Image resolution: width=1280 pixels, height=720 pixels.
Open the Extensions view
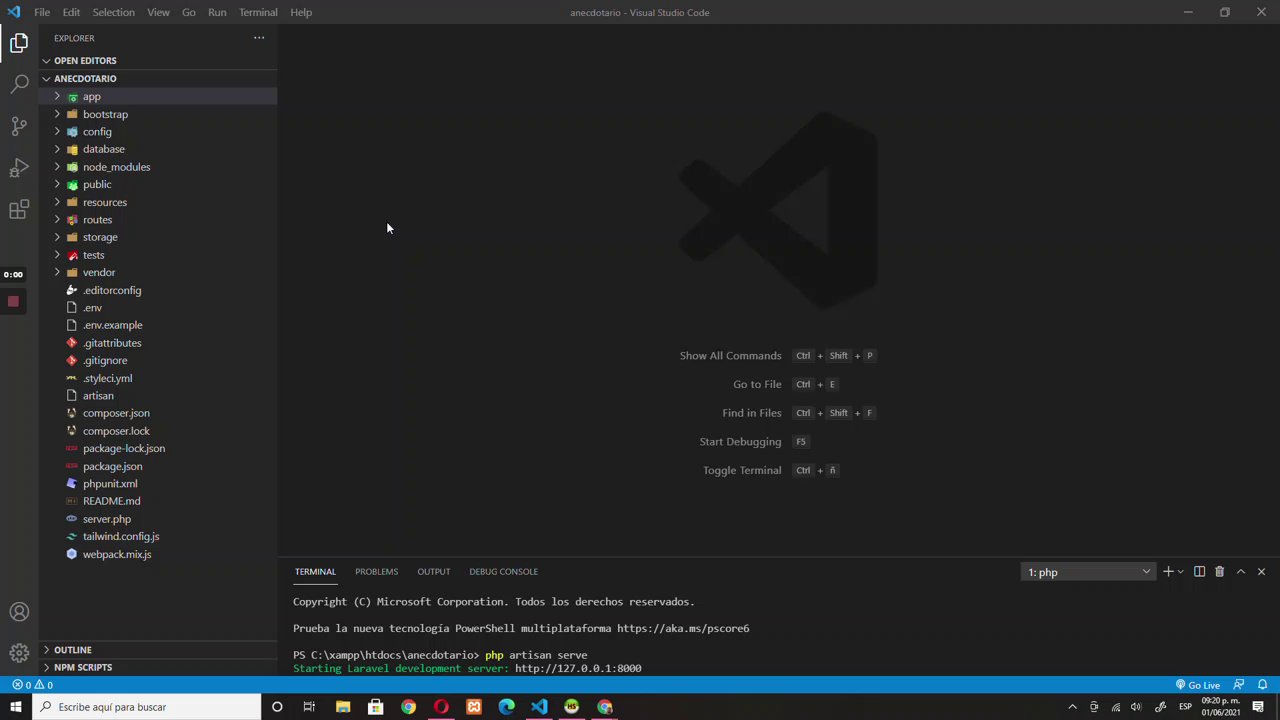(x=19, y=210)
